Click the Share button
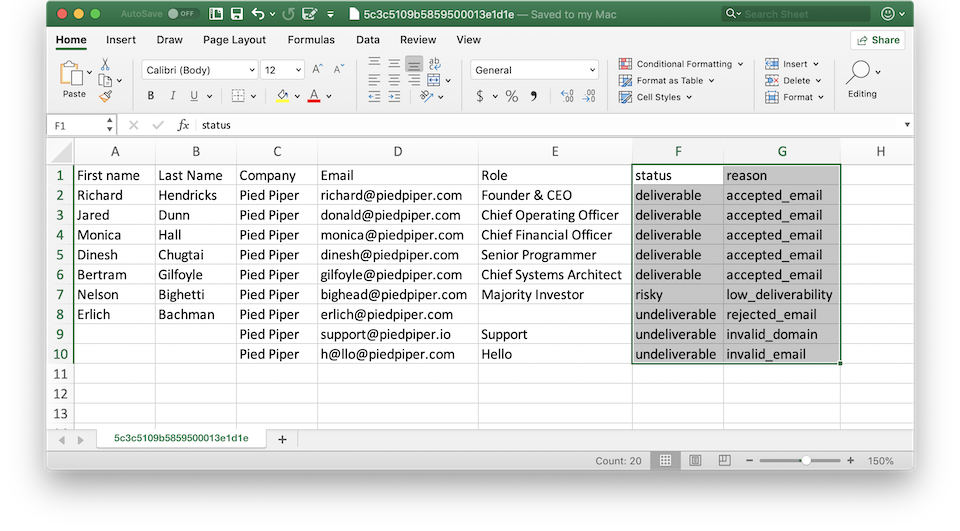This screenshot has height=531, width=960. 878,40
